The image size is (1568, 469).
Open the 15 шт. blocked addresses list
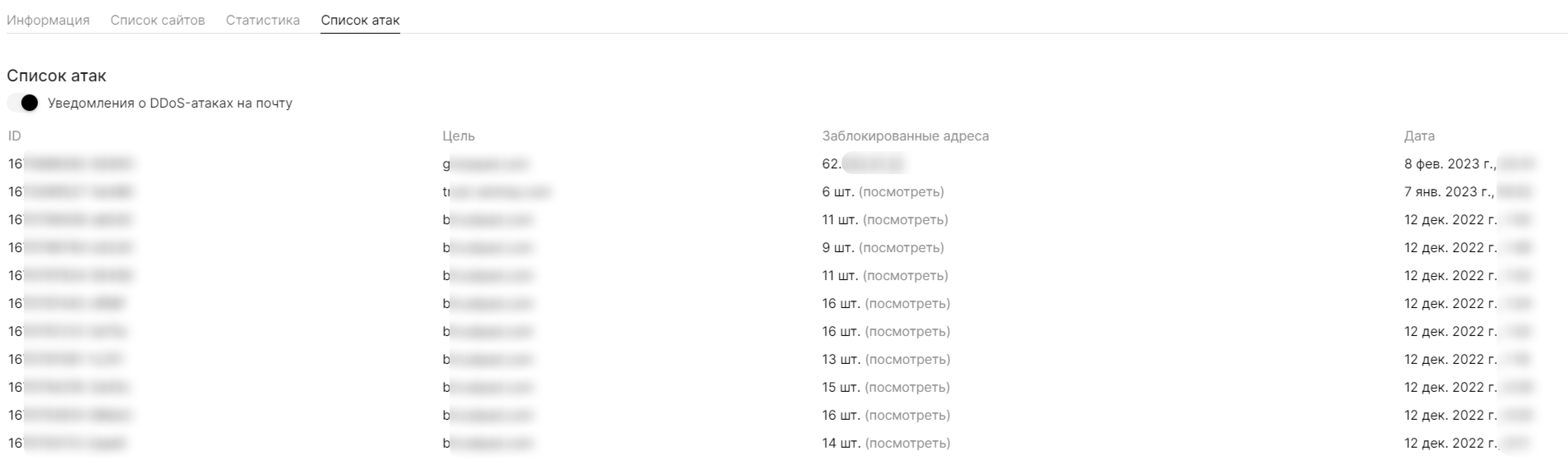point(907,388)
